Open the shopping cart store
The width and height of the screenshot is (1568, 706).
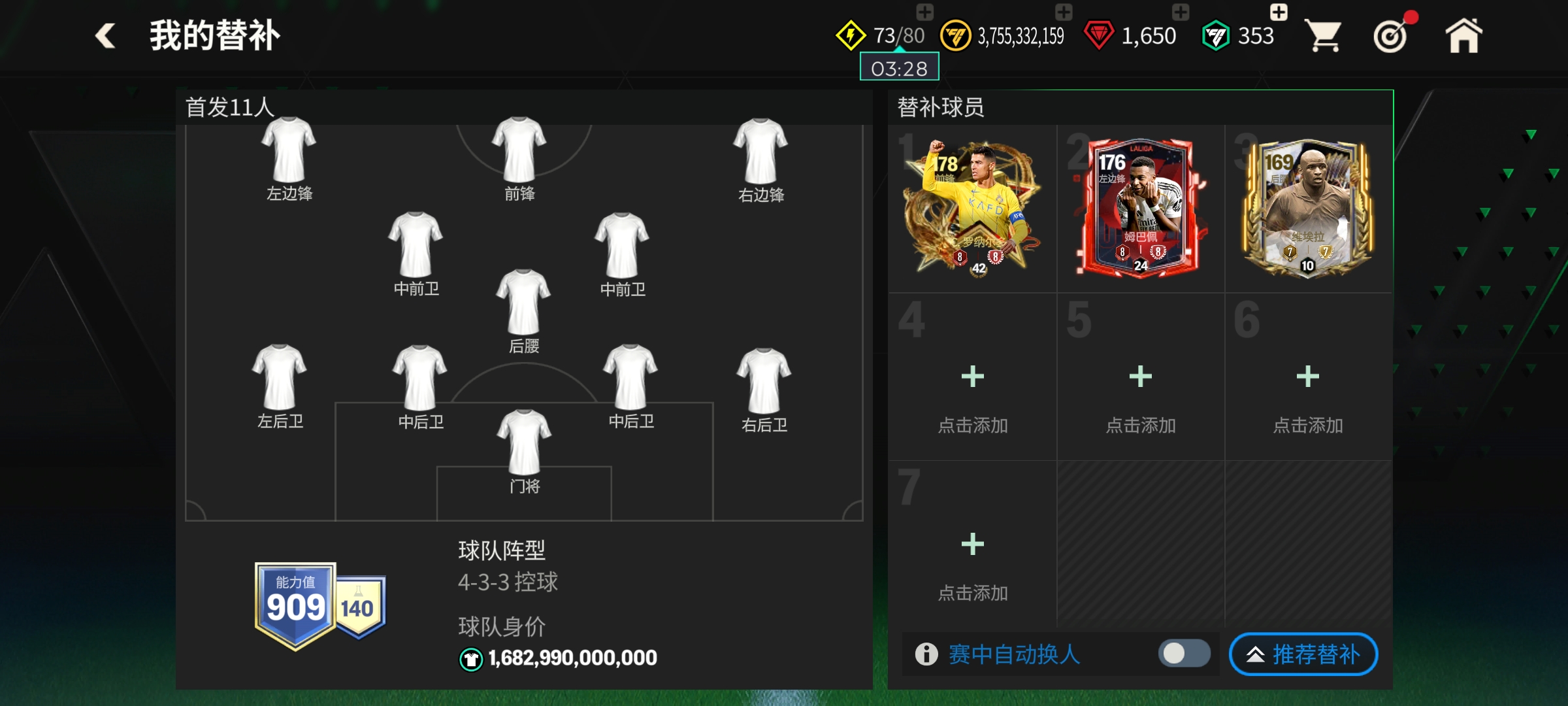1323,36
